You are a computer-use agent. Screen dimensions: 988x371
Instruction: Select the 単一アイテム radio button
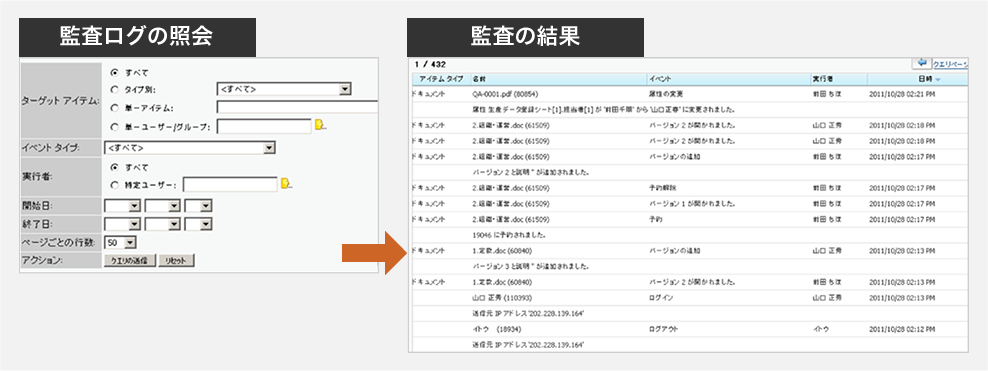click(115, 108)
